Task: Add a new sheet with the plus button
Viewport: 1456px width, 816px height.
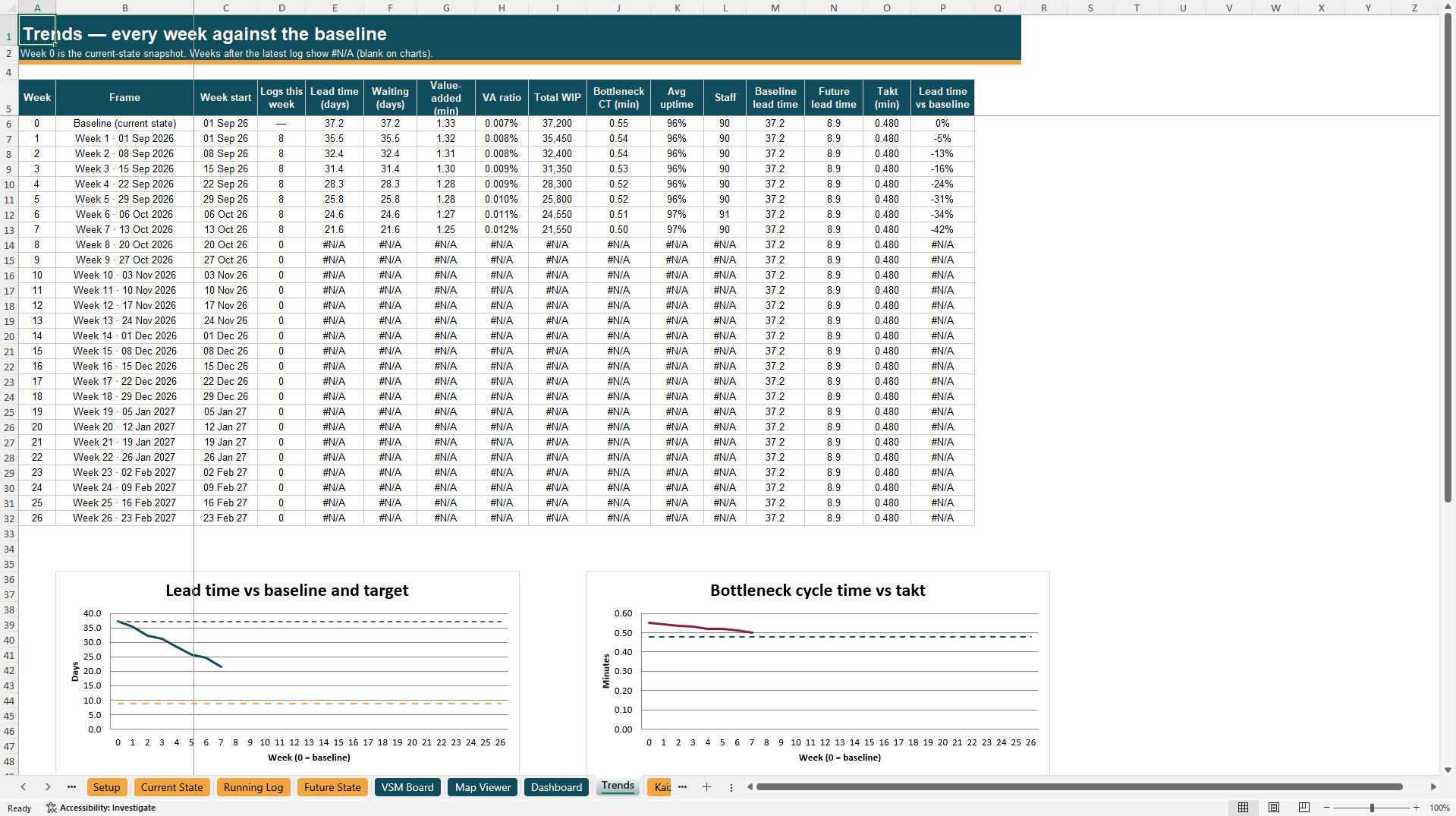Action: (706, 787)
